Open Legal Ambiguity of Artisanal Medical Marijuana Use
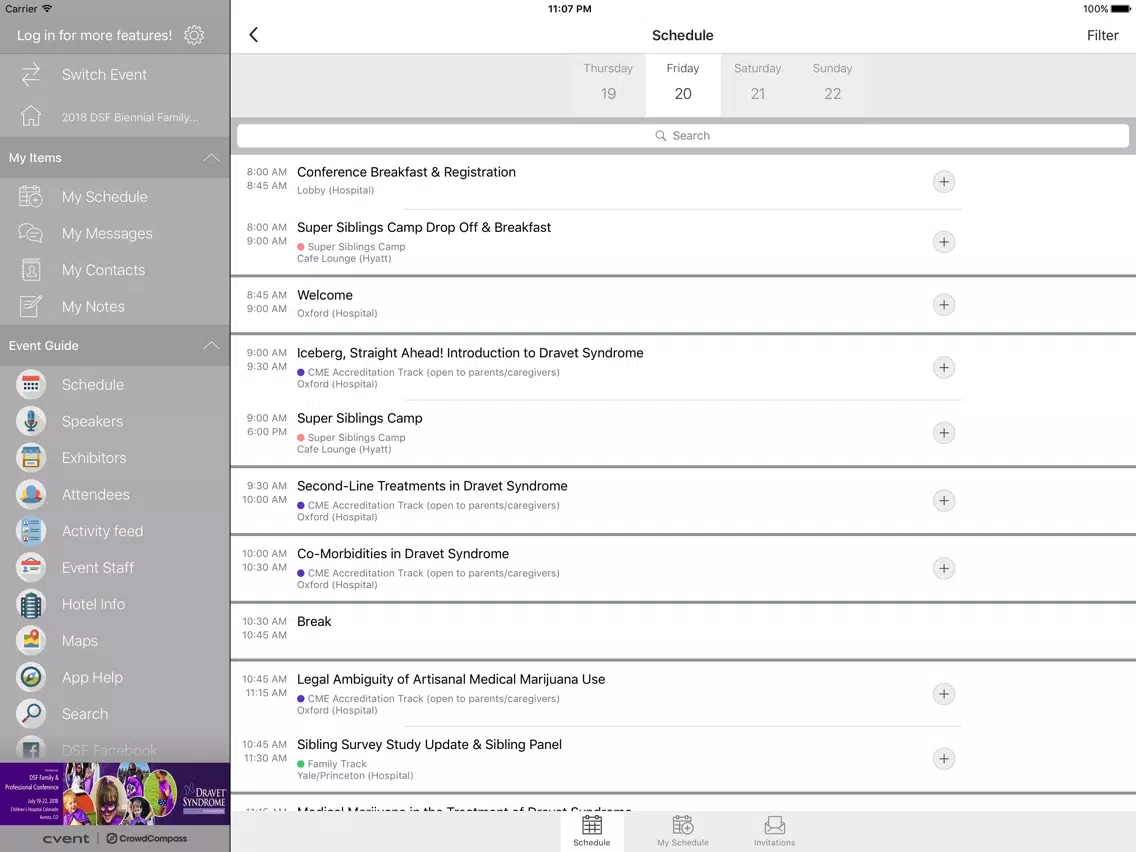1136x852 pixels. click(x=451, y=680)
